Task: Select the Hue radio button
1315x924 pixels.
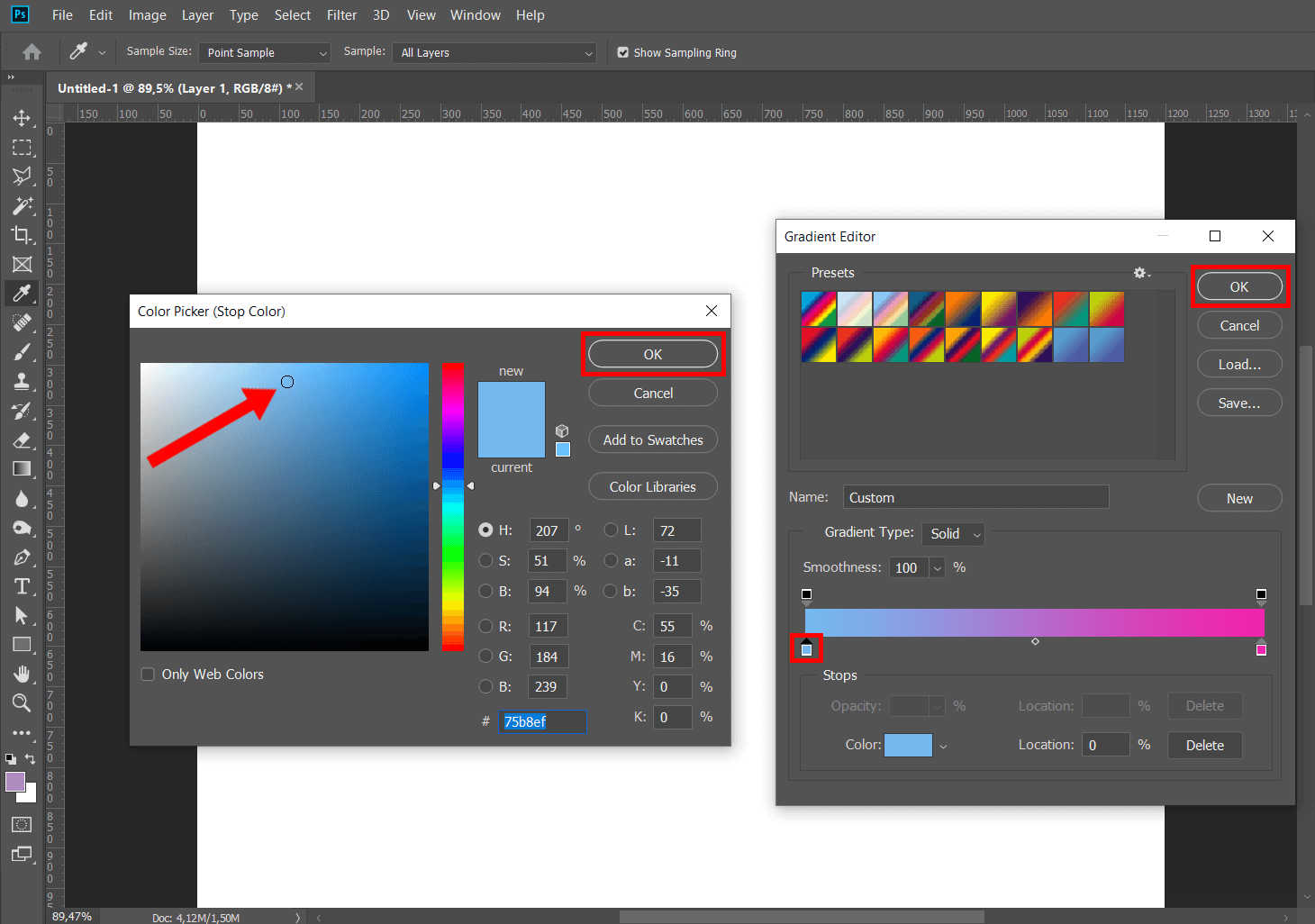Action: (485, 530)
